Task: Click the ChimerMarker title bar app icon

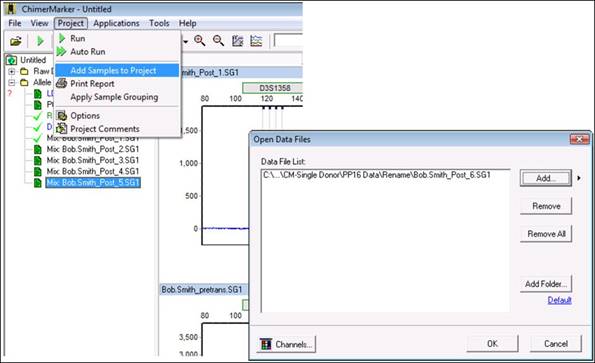Action: pos(11,9)
